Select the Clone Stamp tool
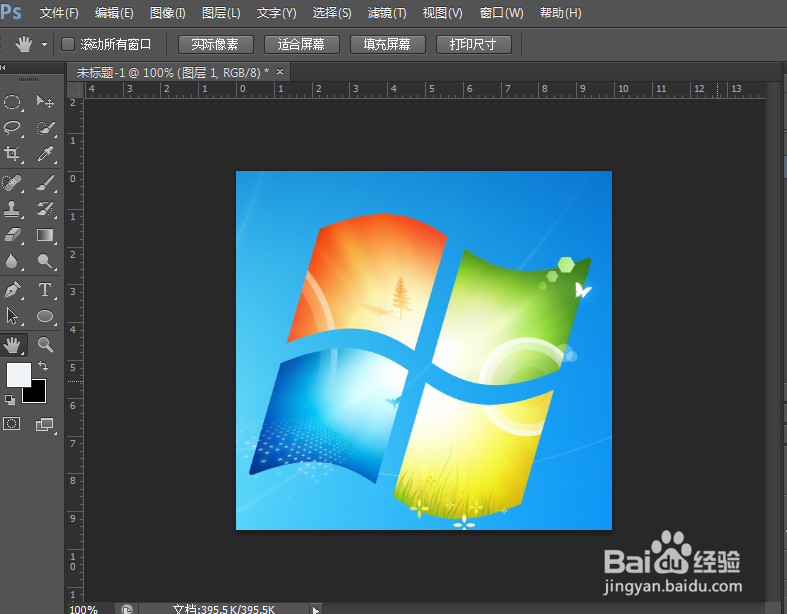The width and height of the screenshot is (787, 614). (x=12, y=208)
